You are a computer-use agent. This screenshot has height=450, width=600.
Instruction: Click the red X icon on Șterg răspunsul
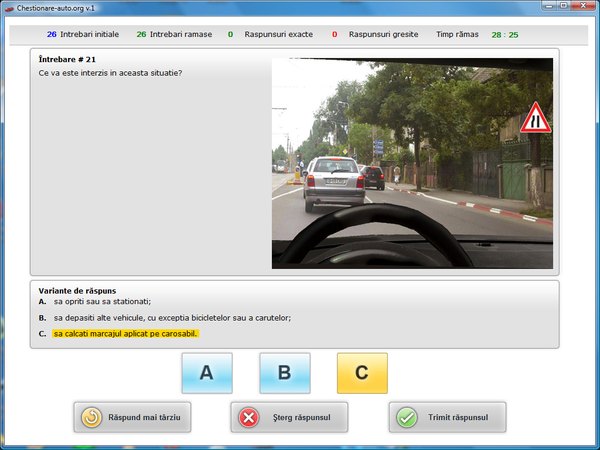[248, 417]
